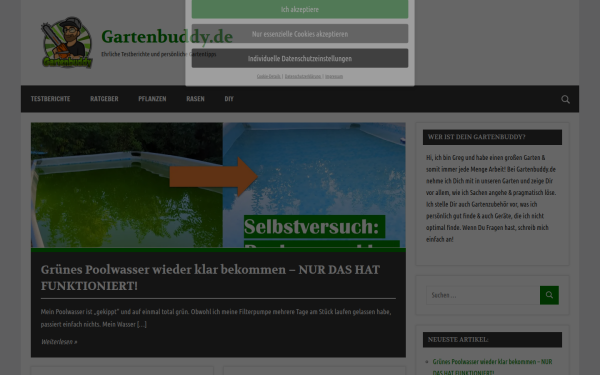Viewport: 600px width, 375px height.
Task: Accept all cookies with 'Ich akzeptiere'
Action: coord(300,9)
